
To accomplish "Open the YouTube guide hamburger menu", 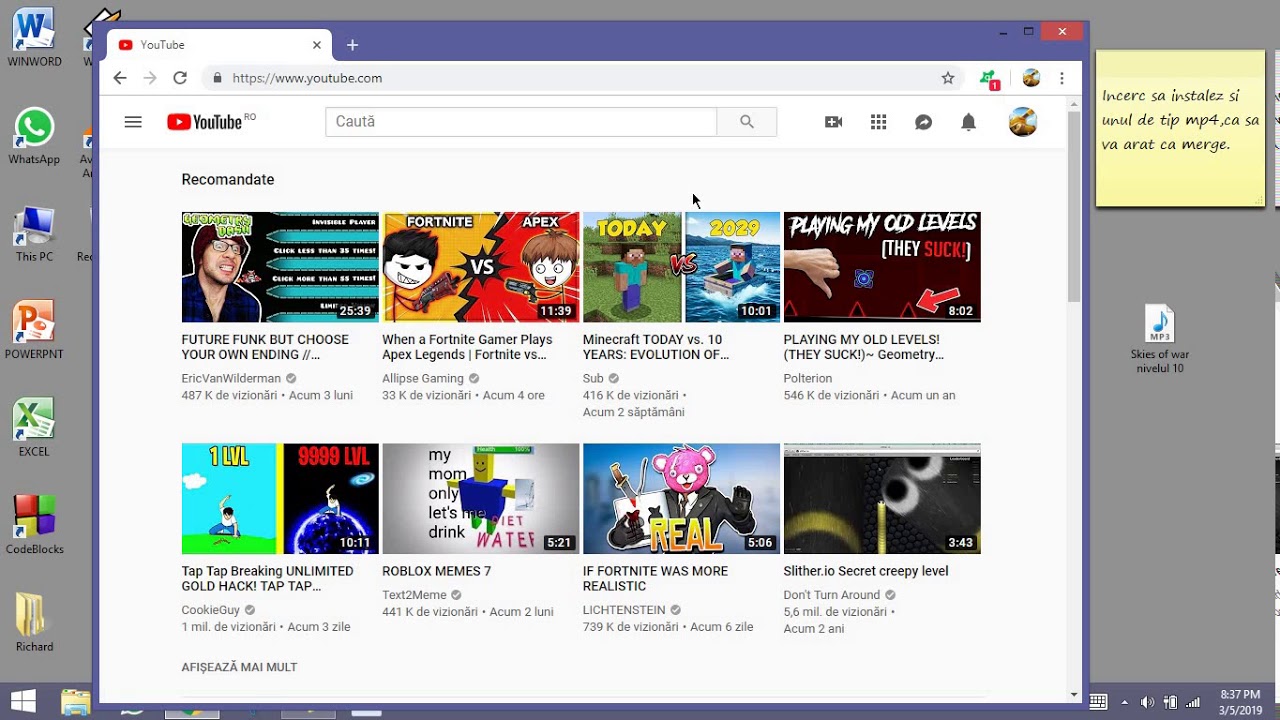I will click(x=133, y=122).
